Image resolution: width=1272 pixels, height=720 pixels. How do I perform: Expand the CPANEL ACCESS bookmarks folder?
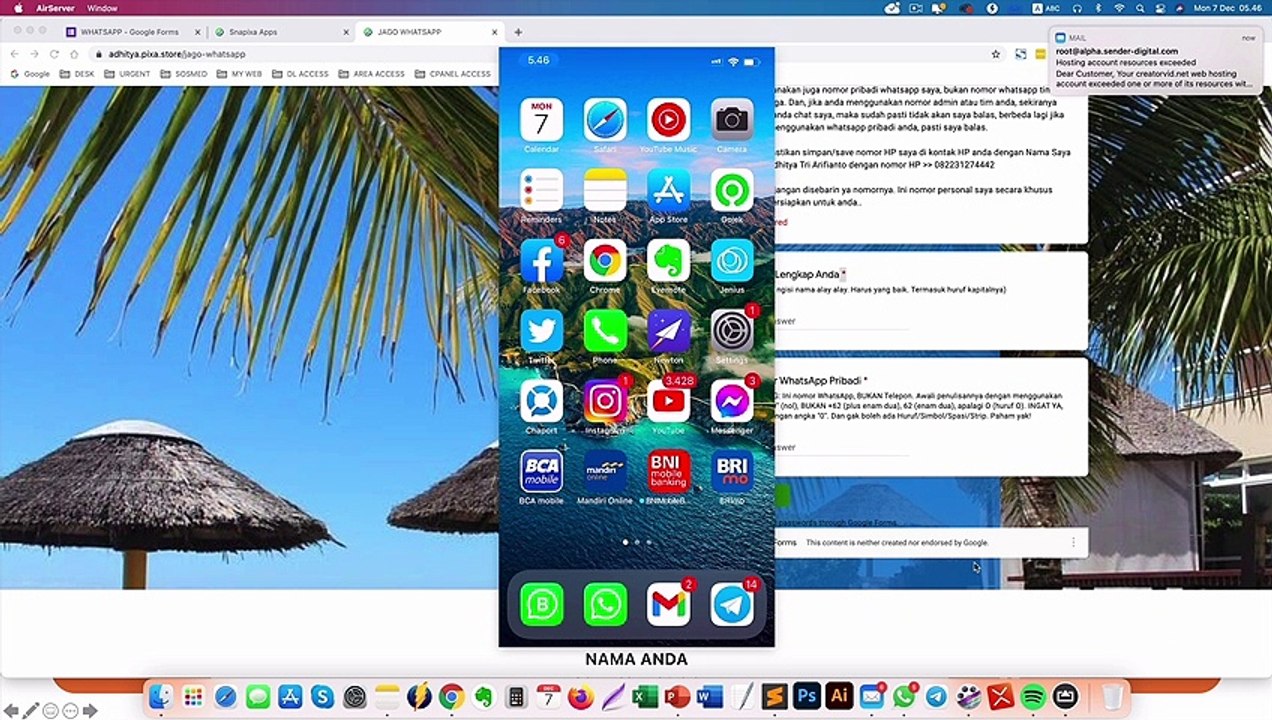pyautogui.click(x=453, y=74)
